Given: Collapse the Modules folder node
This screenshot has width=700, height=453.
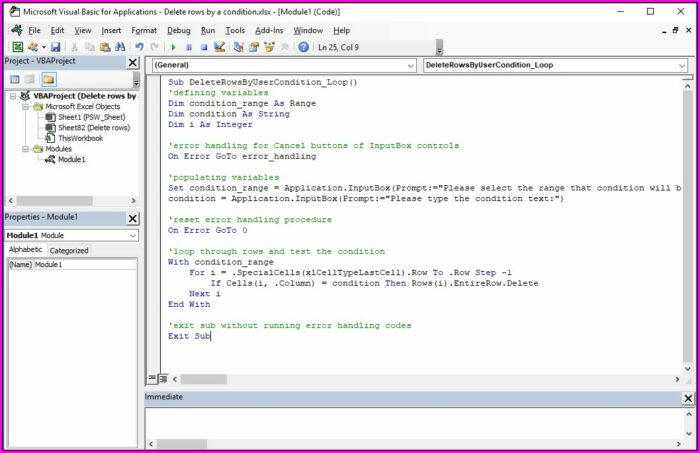Looking at the screenshot, I should point(25,149).
